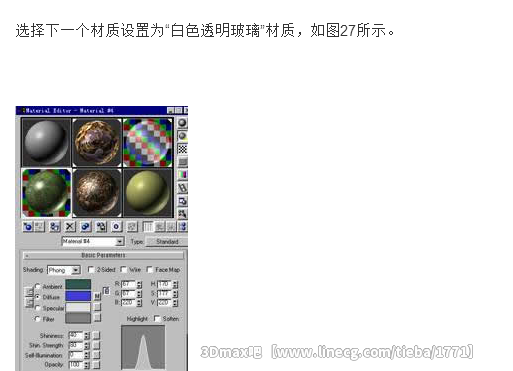Select the Specular radio button
Screen dimensions: 513x371
point(37,308)
